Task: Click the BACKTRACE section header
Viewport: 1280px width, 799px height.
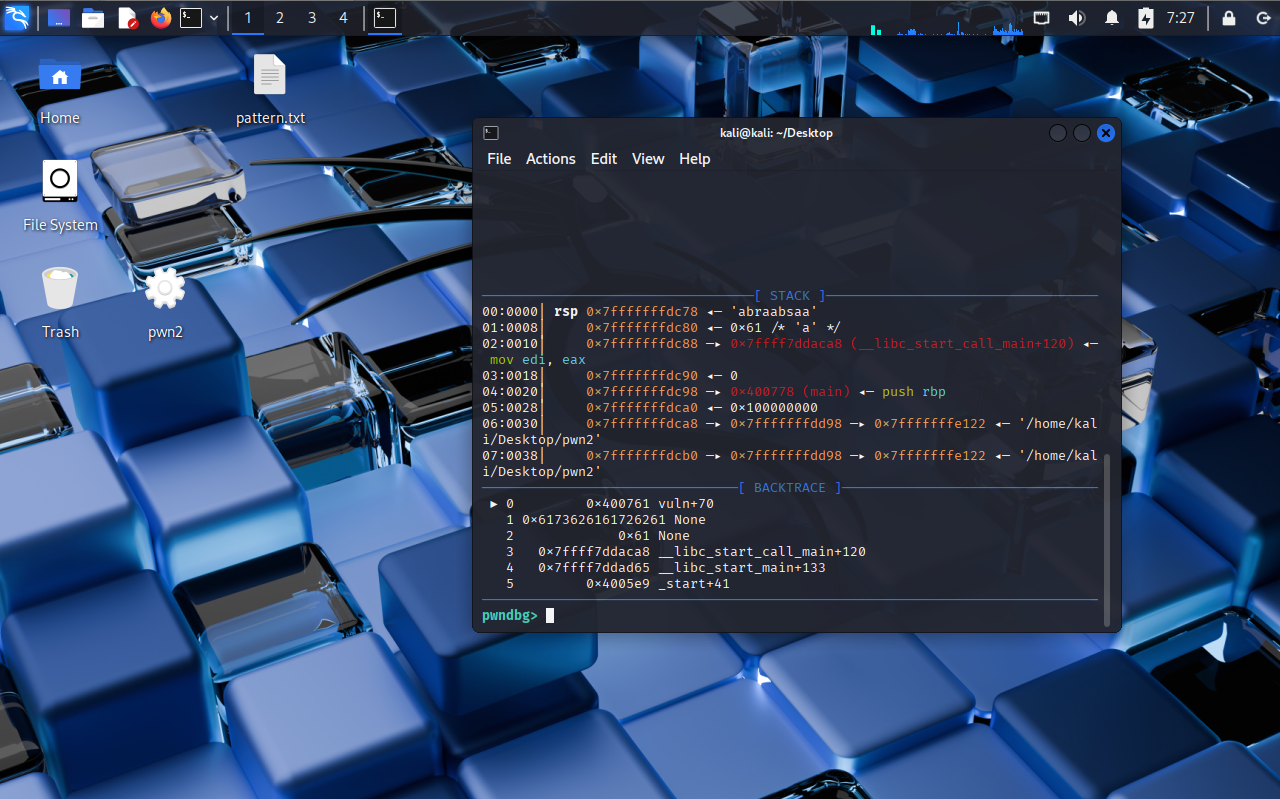Action: click(x=790, y=488)
